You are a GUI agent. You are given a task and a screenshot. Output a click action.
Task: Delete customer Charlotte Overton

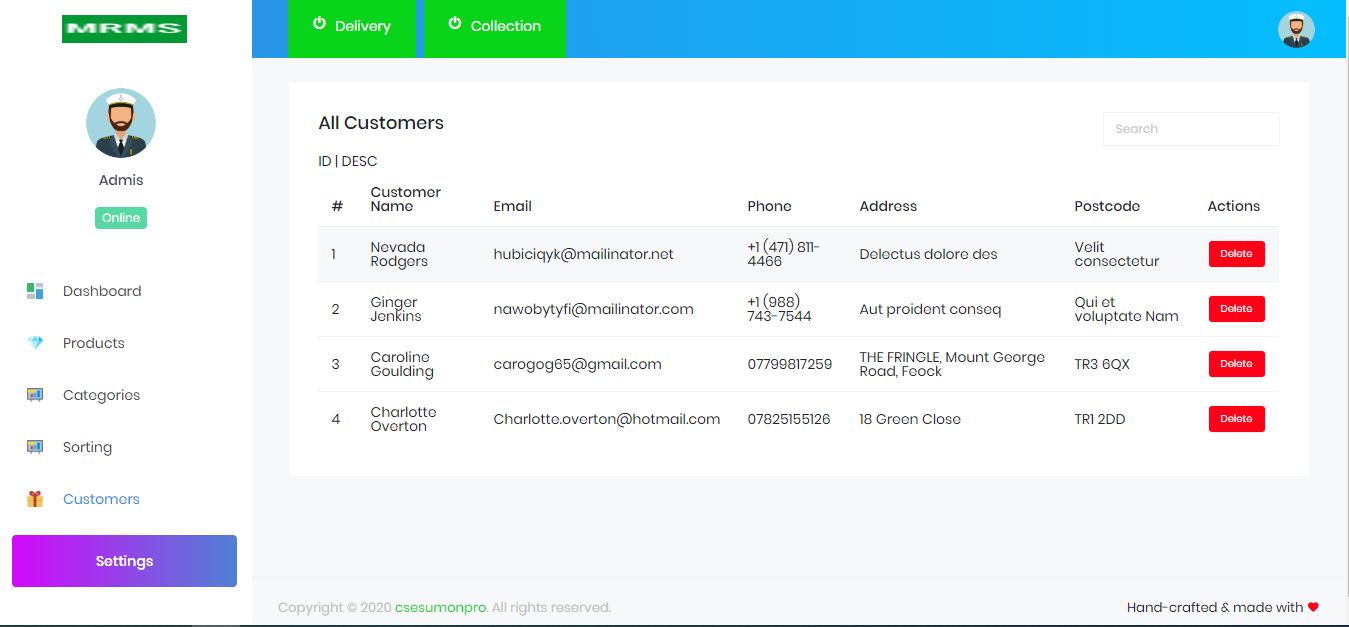pos(1236,419)
